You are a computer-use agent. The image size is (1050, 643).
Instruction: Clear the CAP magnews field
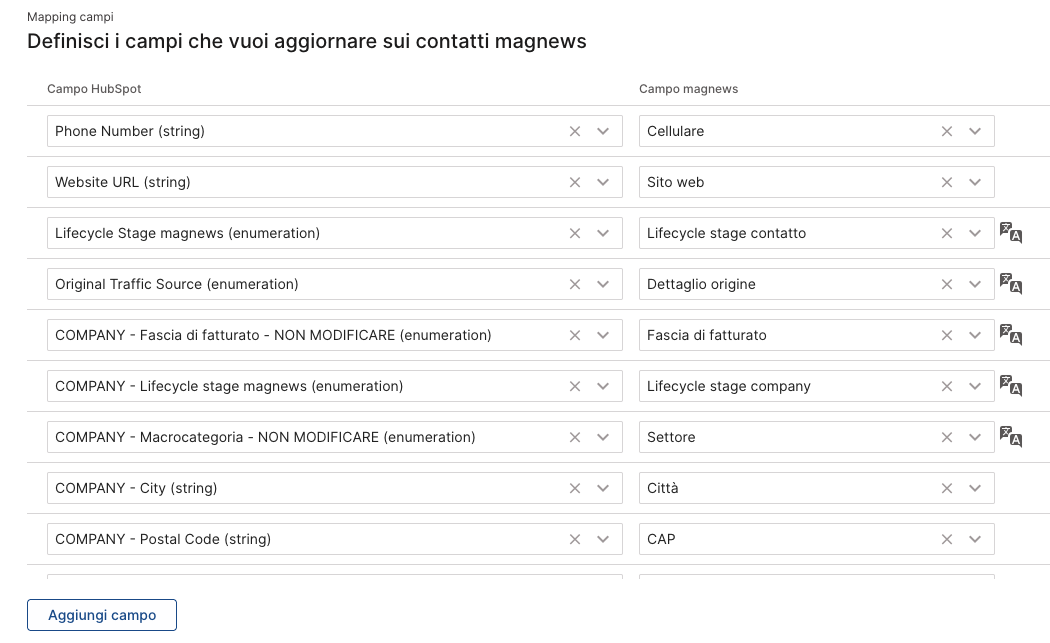(947, 539)
